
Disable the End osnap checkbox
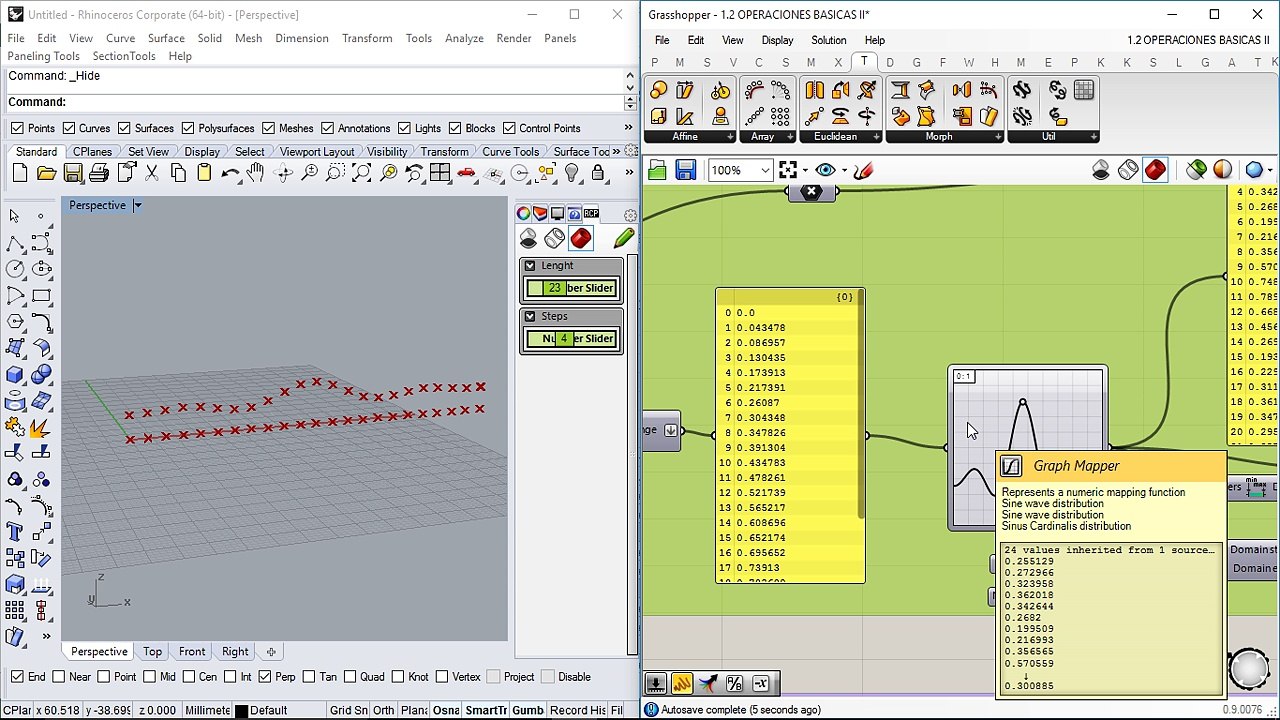[x=17, y=677]
